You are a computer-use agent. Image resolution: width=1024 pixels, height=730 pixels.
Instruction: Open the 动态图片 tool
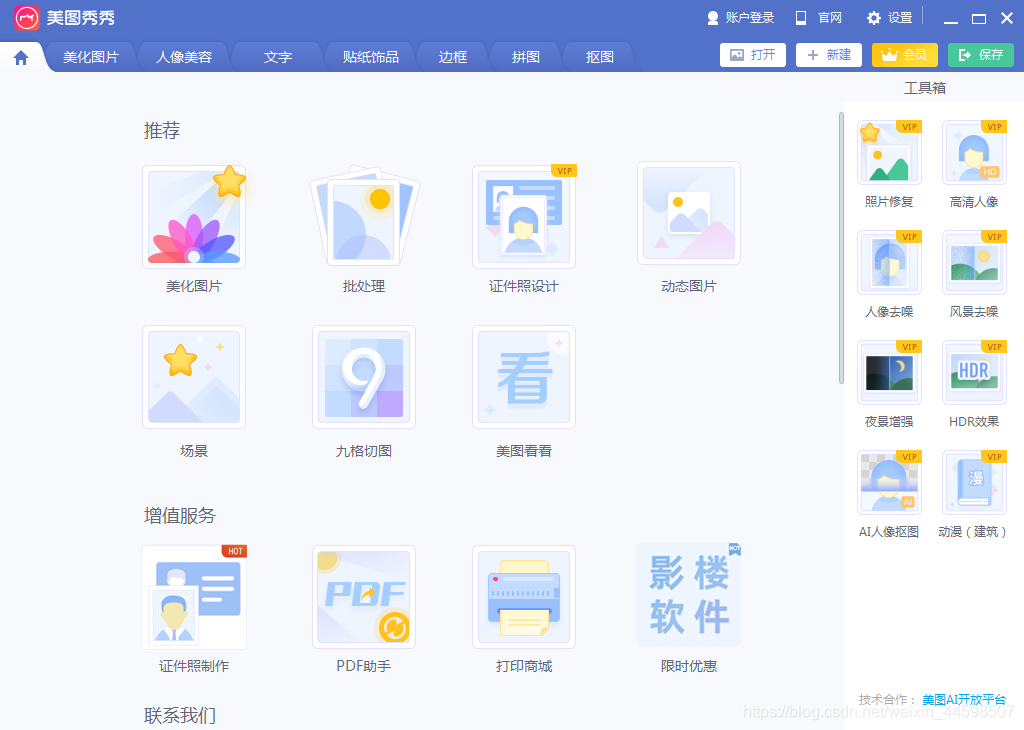688,214
